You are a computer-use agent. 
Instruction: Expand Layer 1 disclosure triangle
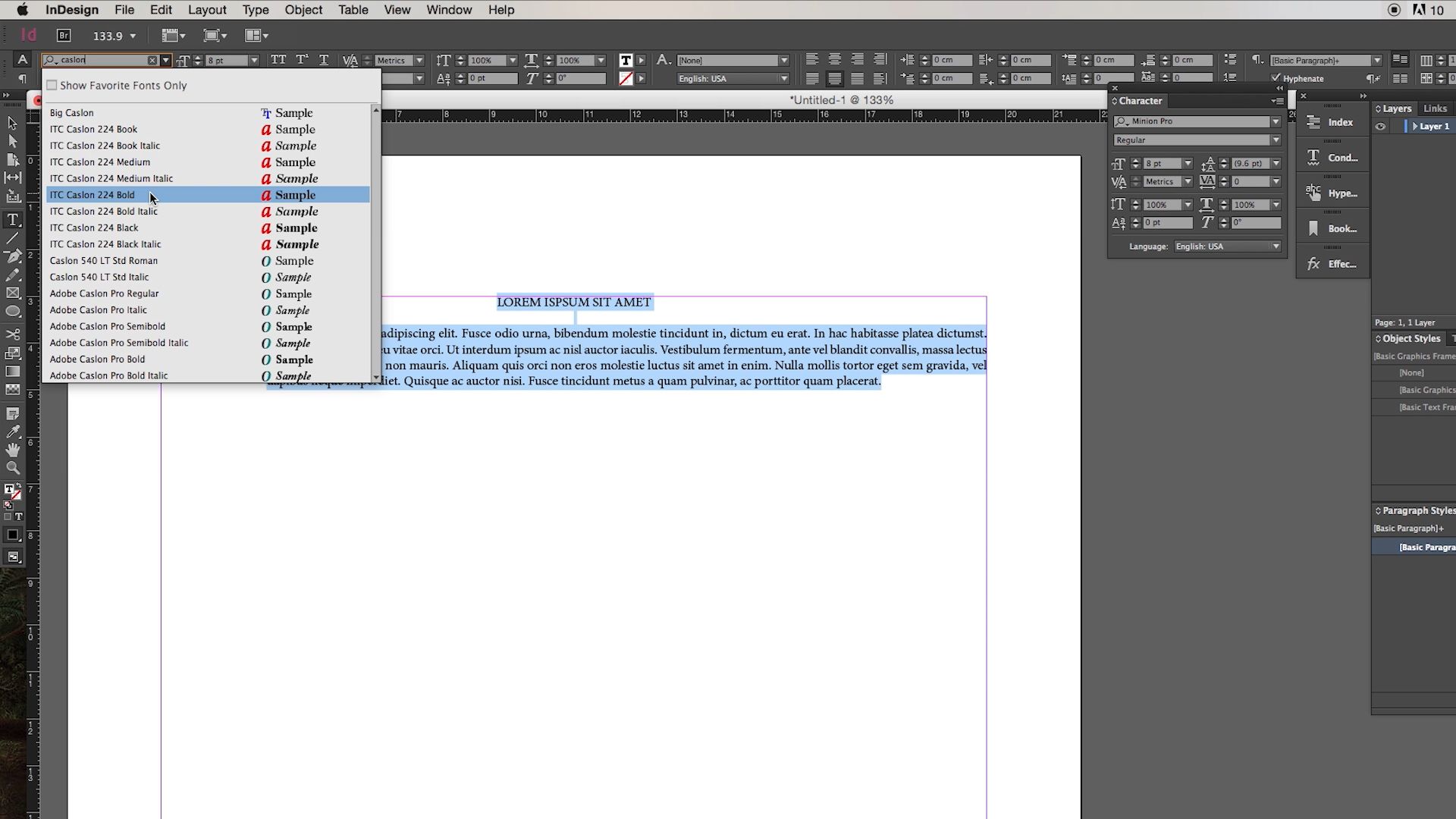(1415, 127)
